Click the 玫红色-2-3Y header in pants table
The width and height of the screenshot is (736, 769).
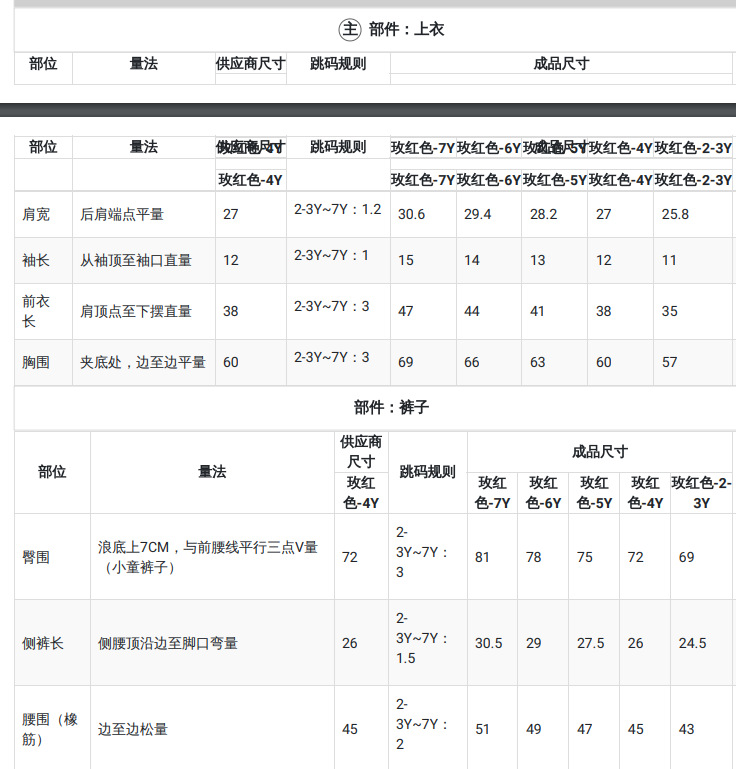click(x=701, y=493)
